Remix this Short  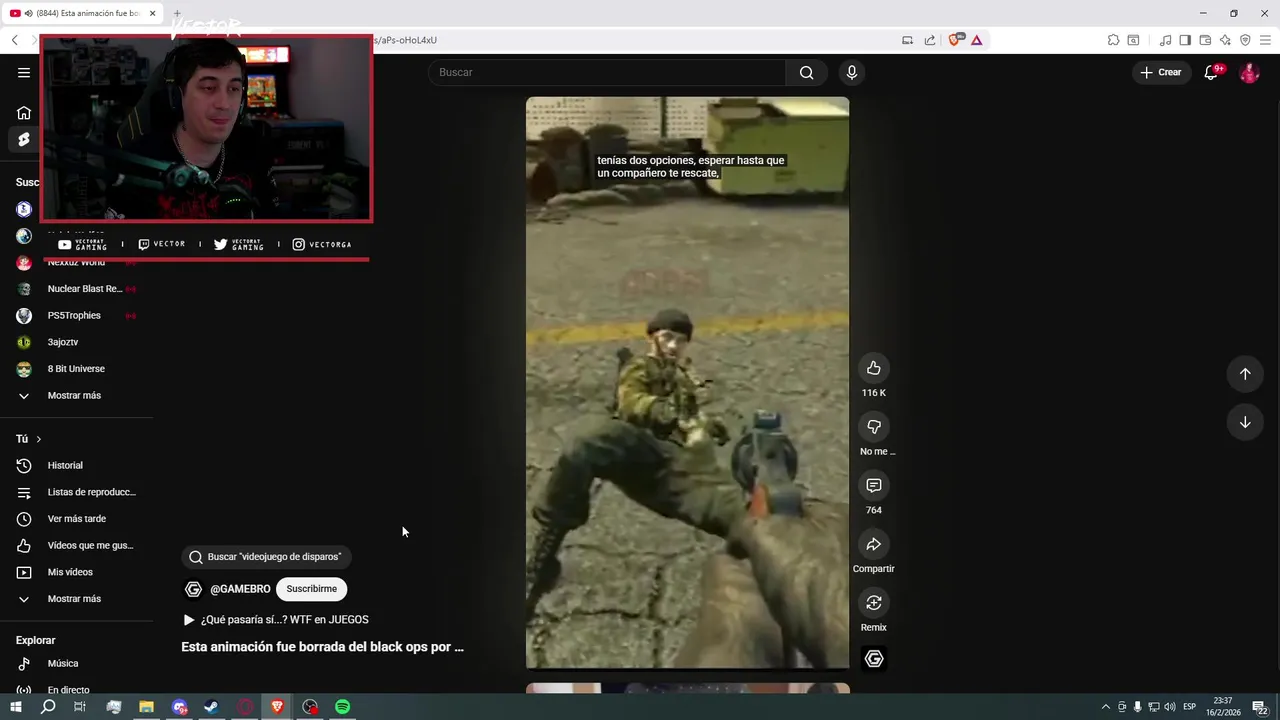tap(874, 603)
